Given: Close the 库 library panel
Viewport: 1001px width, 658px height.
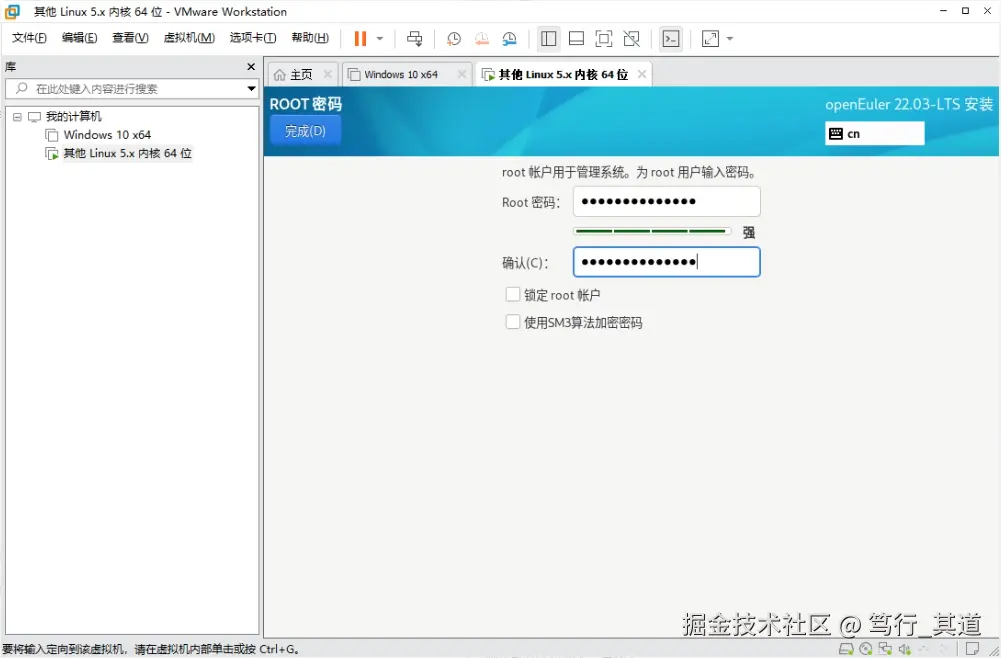Looking at the screenshot, I should coord(251,67).
